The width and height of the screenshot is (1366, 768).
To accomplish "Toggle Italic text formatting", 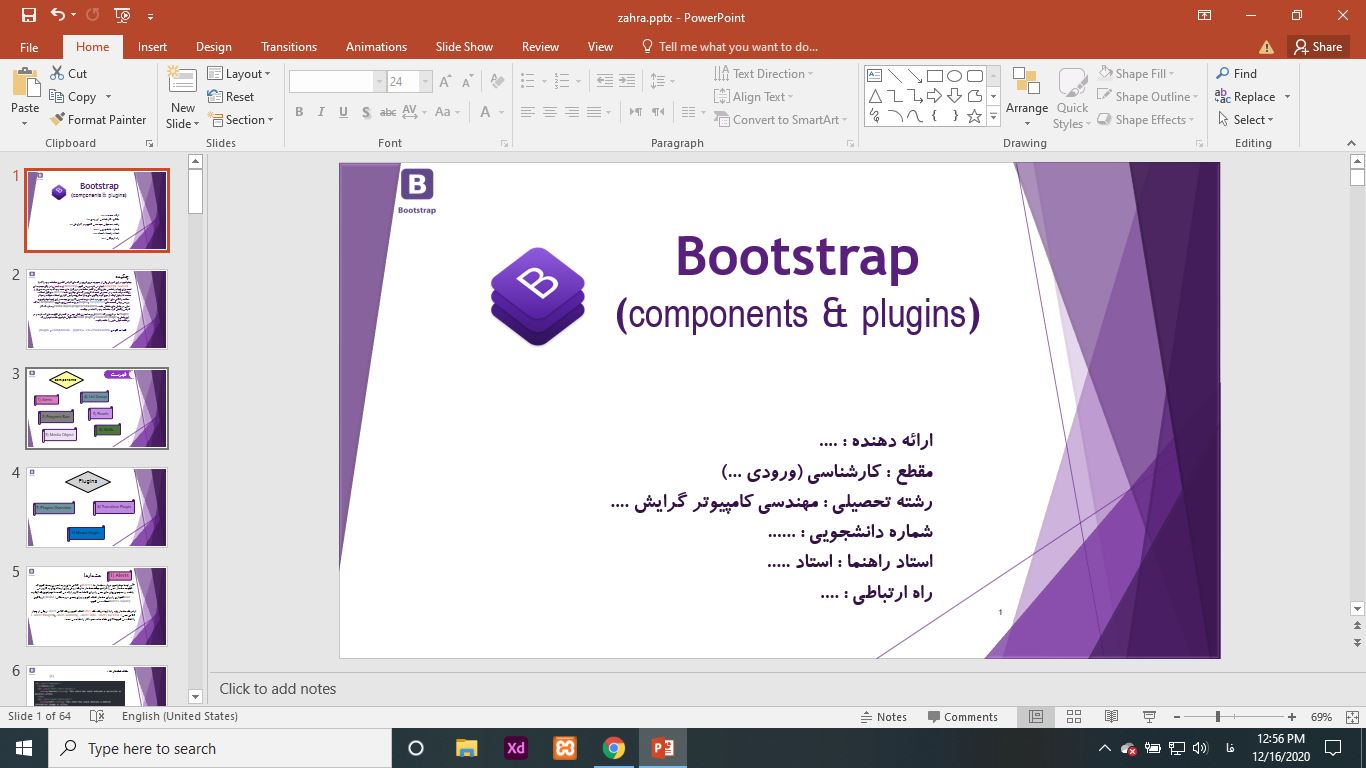I will (x=321, y=112).
